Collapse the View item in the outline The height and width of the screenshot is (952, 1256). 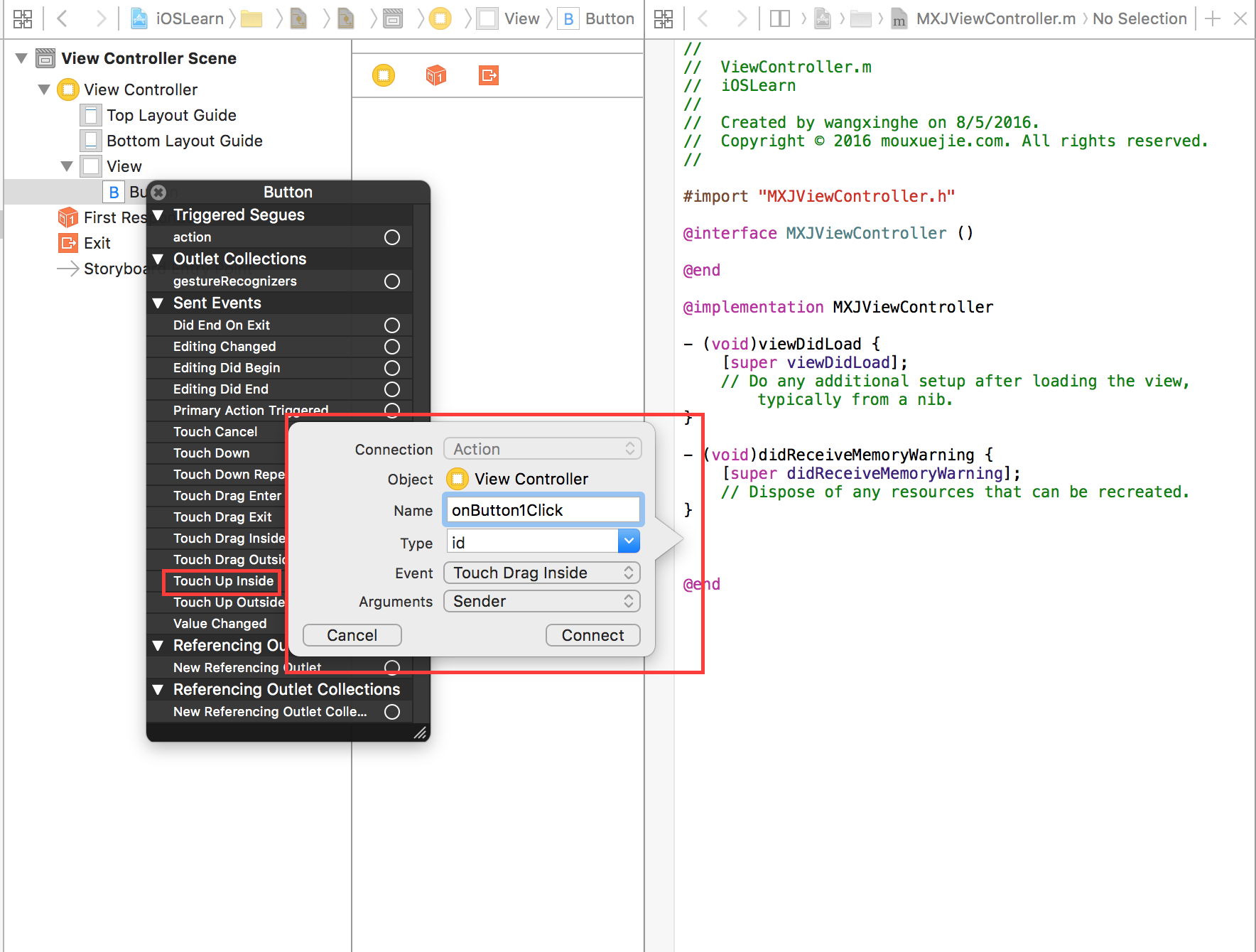tap(67, 166)
